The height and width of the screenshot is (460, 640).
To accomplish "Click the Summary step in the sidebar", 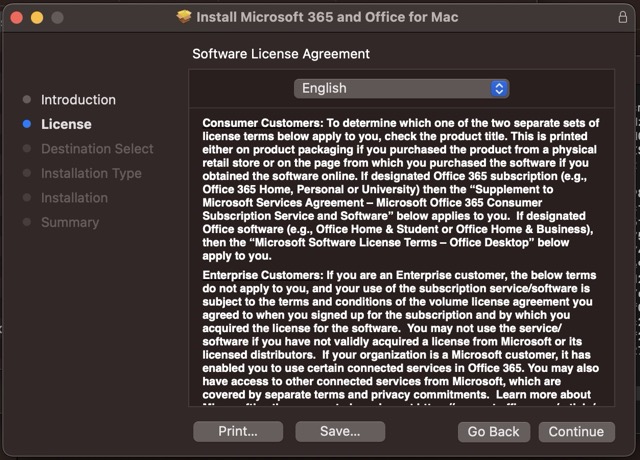I will (x=70, y=222).
